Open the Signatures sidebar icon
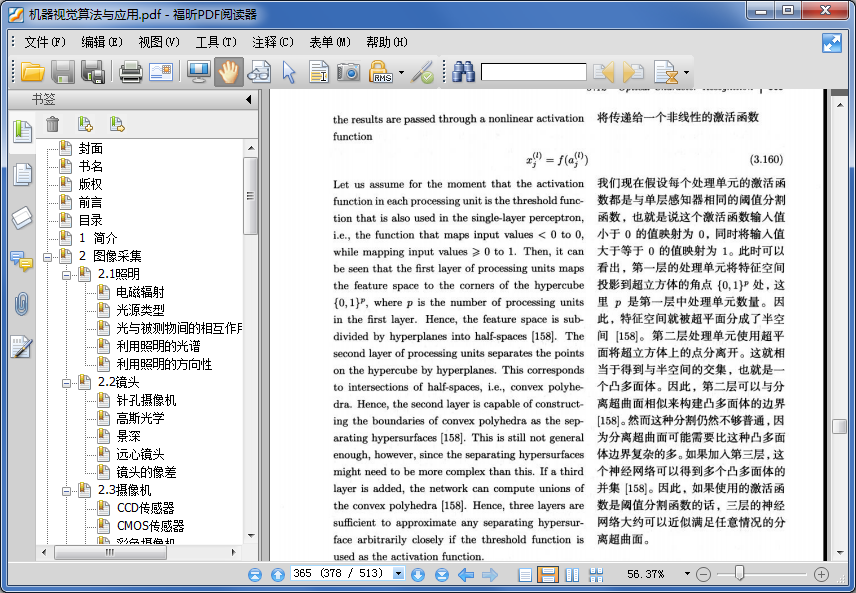The image size is (856, 593). coord(22,347)
